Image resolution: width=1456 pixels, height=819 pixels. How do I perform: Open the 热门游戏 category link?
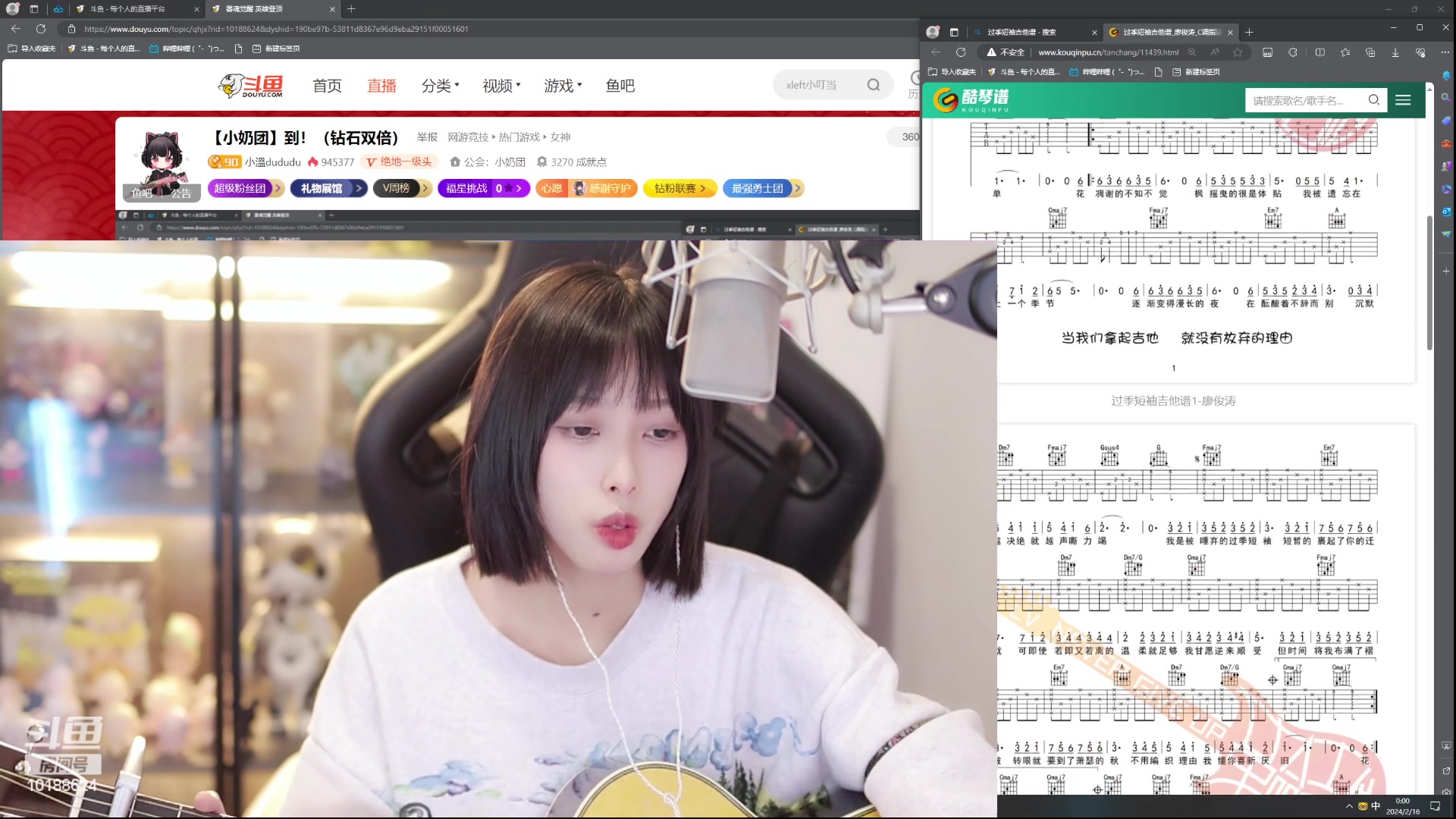519,137
